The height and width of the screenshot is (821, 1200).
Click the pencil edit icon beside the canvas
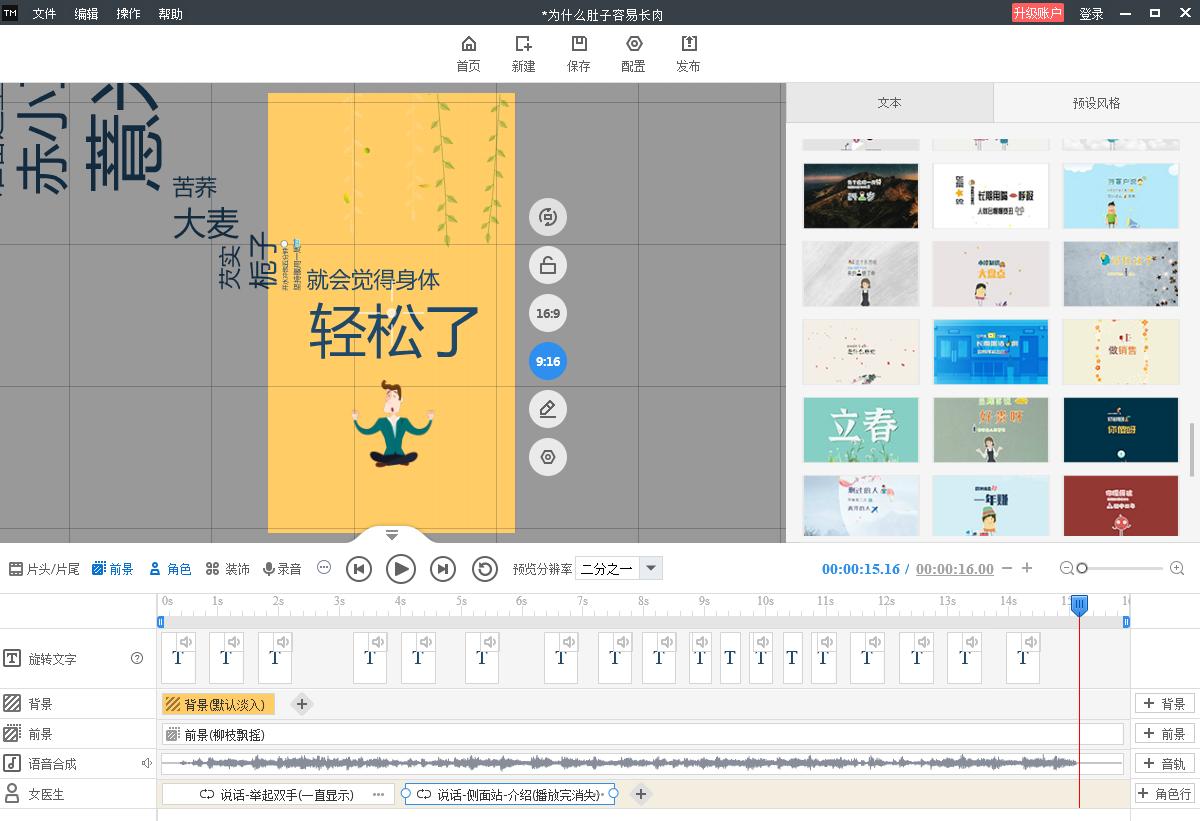[547, 409]
